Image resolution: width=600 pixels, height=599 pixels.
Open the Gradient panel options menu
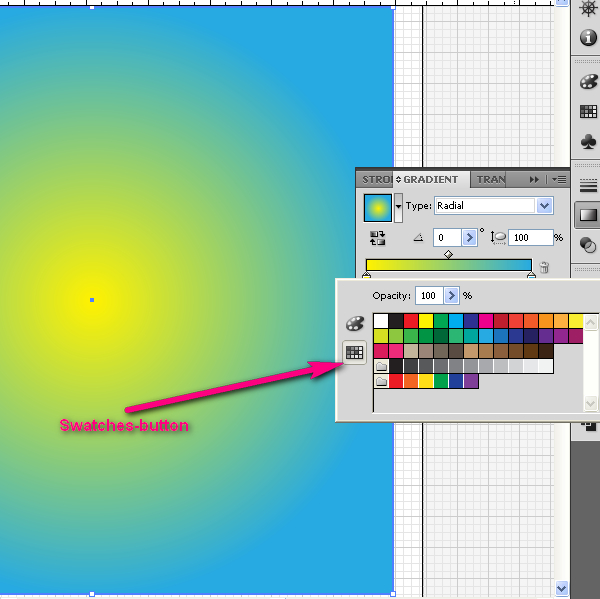(559, 179)
